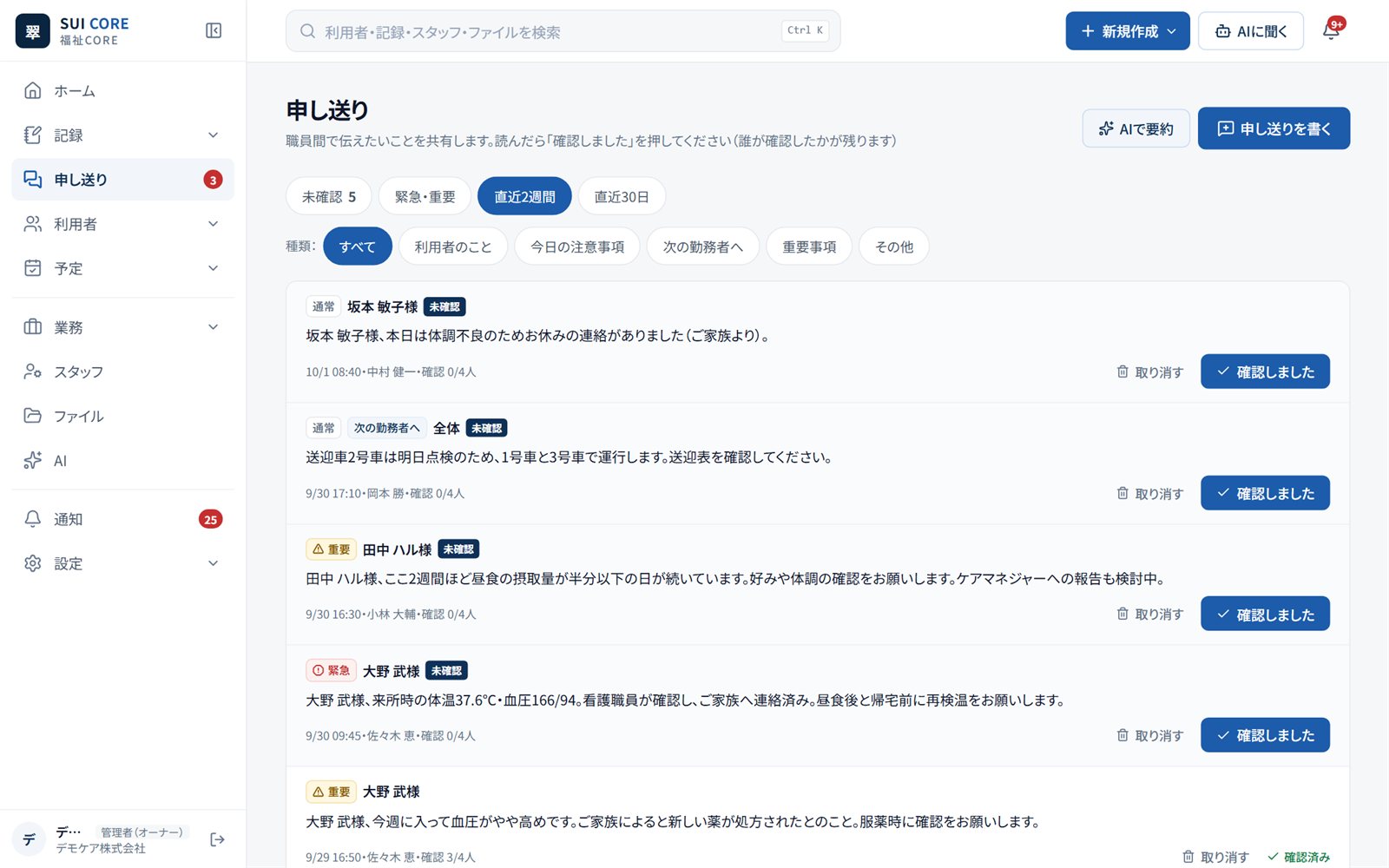Confirm 坂本 敏子様 message with 確認しました
Image resolution: width=1389 pixels, height=868 pixels.
1266,372
